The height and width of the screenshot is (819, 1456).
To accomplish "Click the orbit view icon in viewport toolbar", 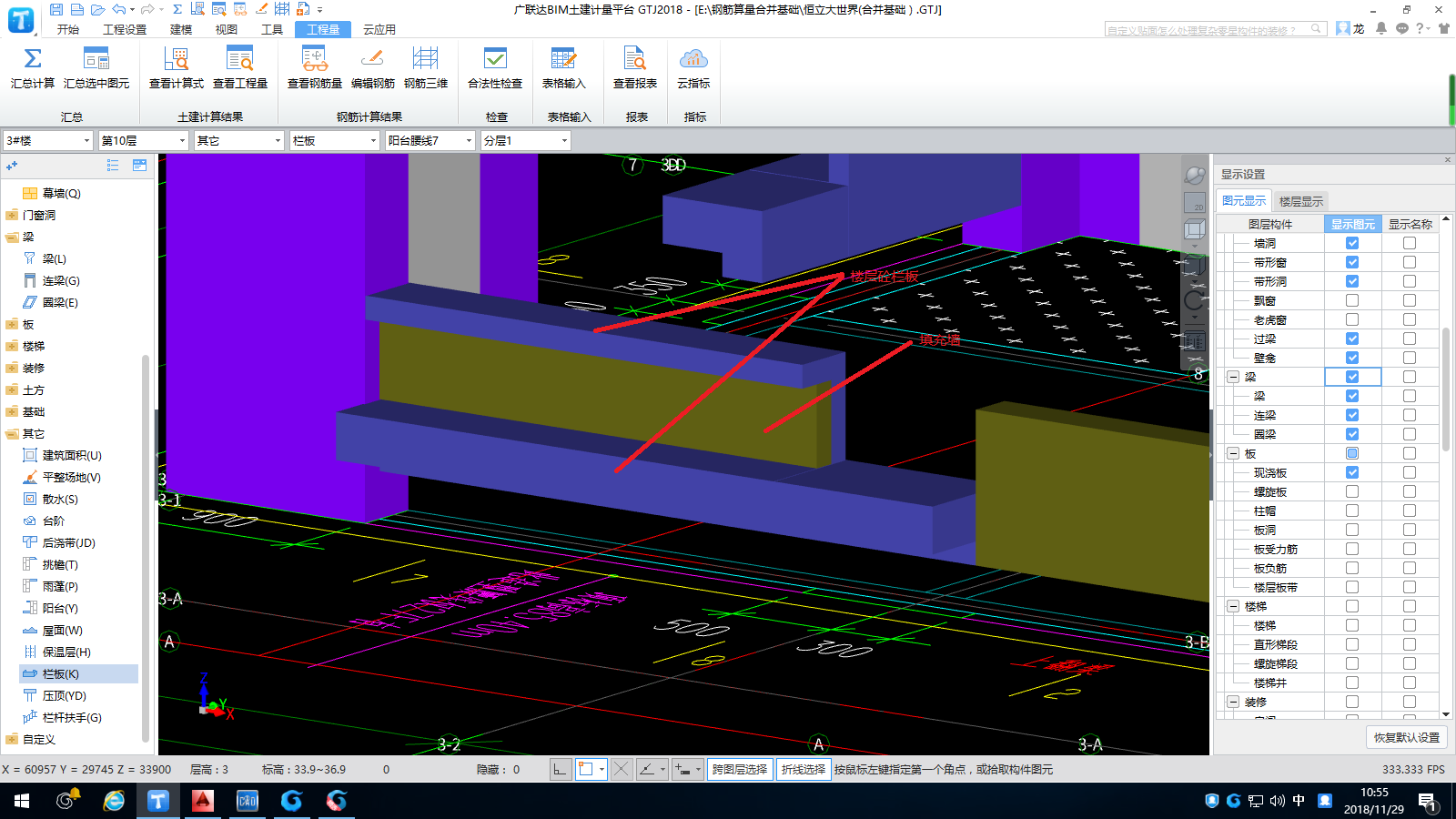I will (1195, 175).
